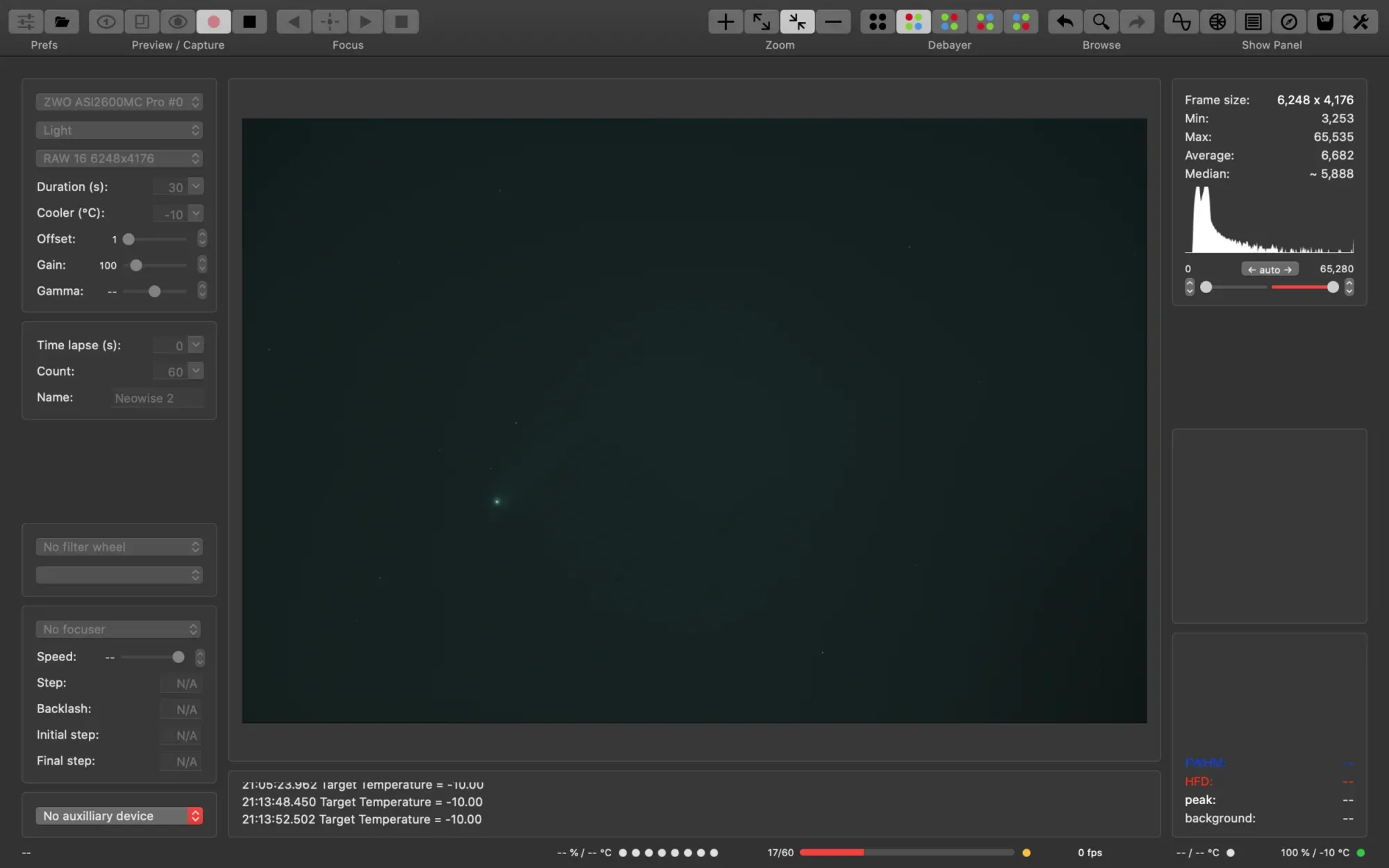The height and width of the screenshot is (868, 1389).
Task: Show the histogram panel icon
Action: [x=1181, y=22]
